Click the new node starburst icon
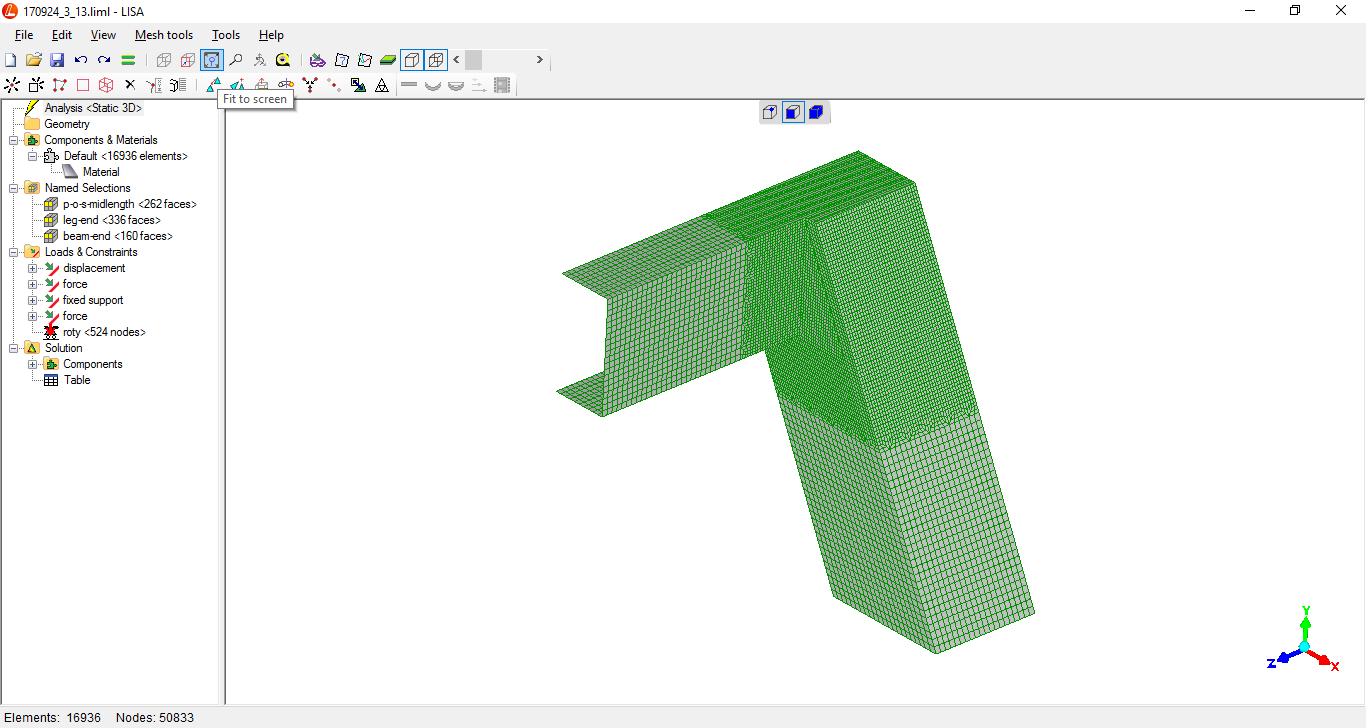The image size is (1366, 728). click(x=12, y=86)
